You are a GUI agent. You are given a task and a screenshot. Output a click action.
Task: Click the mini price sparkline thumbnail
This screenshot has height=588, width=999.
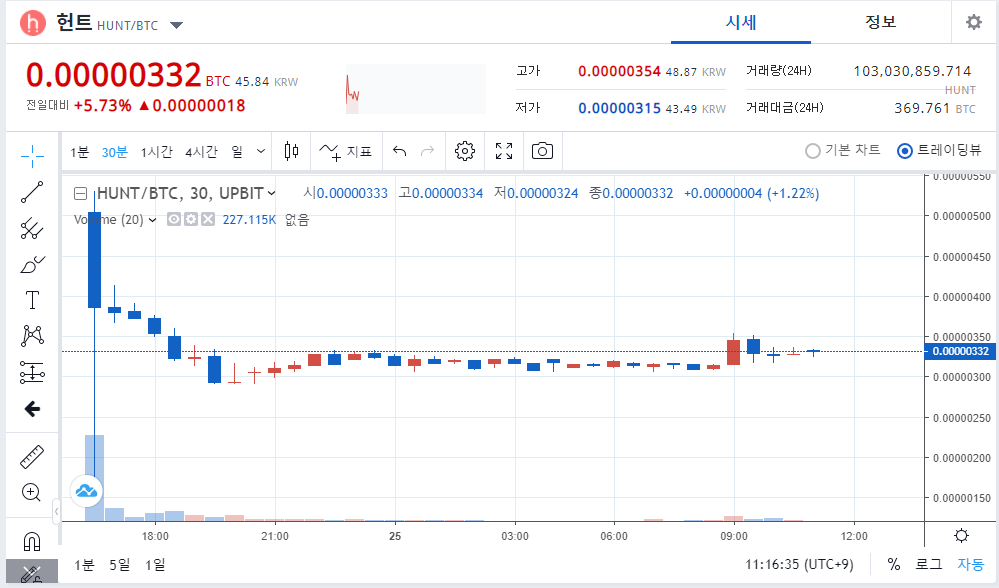[415, 89]
